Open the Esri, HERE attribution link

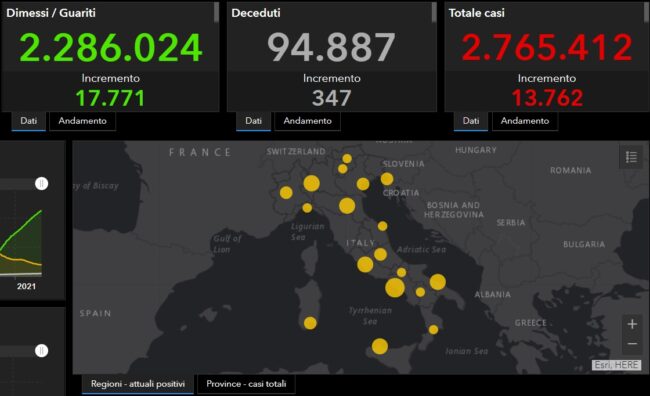tap(616, 365)
